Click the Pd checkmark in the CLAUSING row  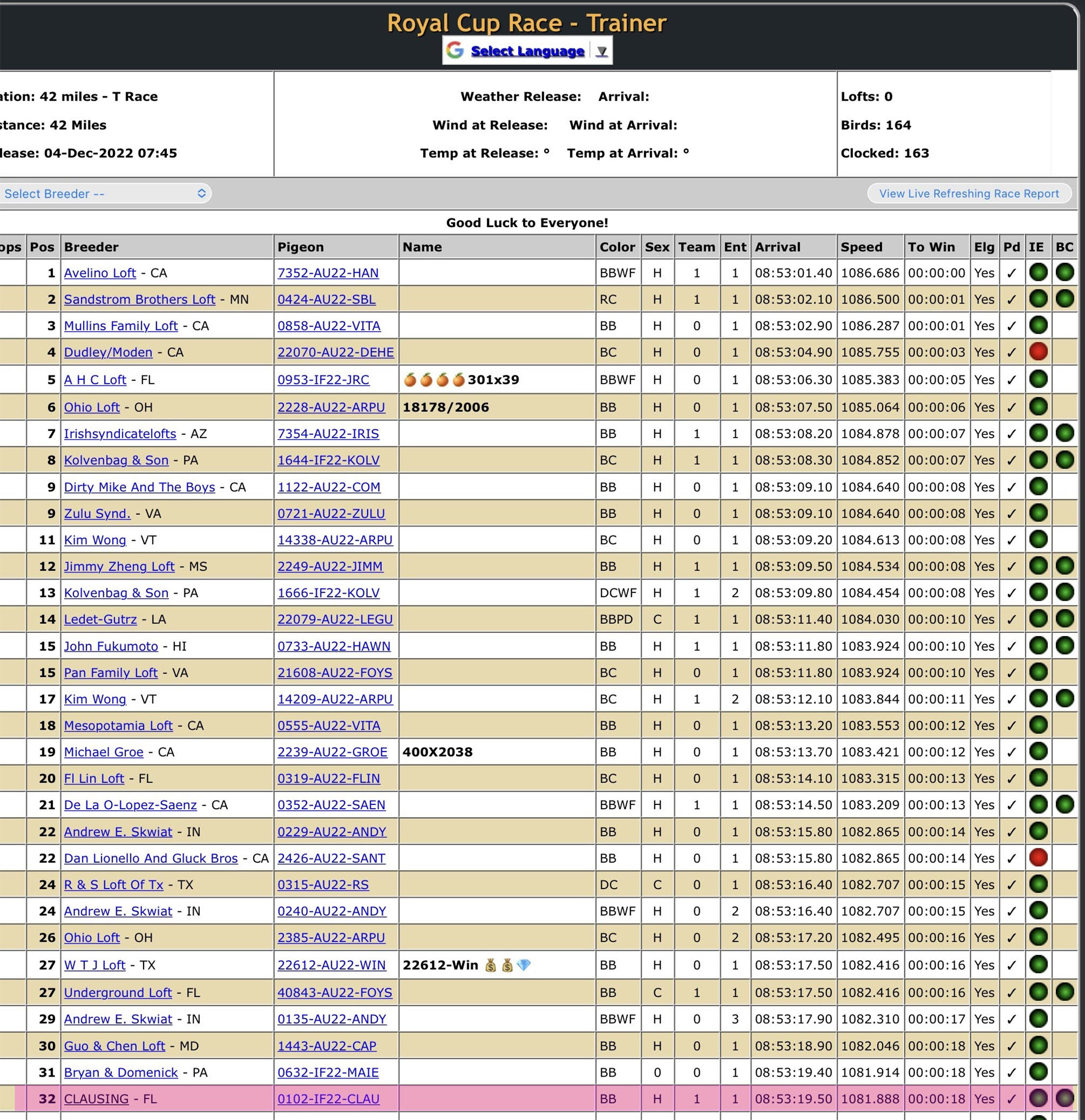[1011, 1099]
